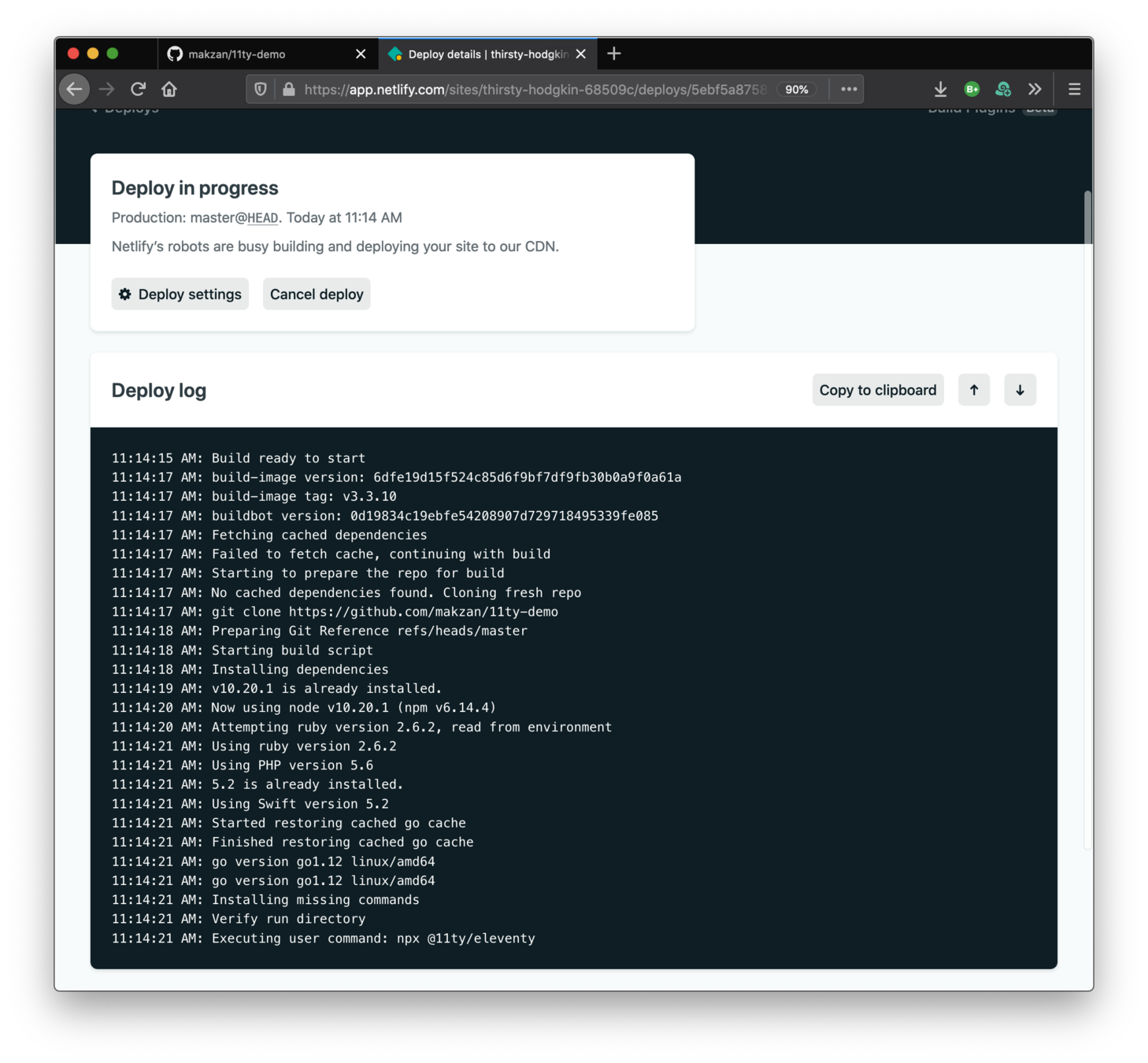
Task: Open the page actions three-dot menu
Action: pyautogui.click(x=849, y=89)
